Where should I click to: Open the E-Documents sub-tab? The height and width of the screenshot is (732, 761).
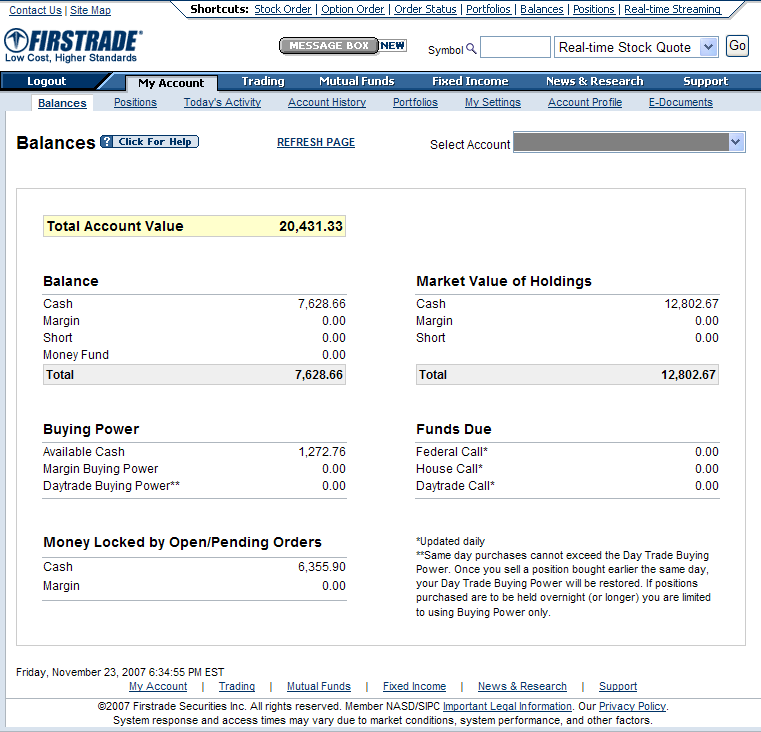tap(681, 102)
